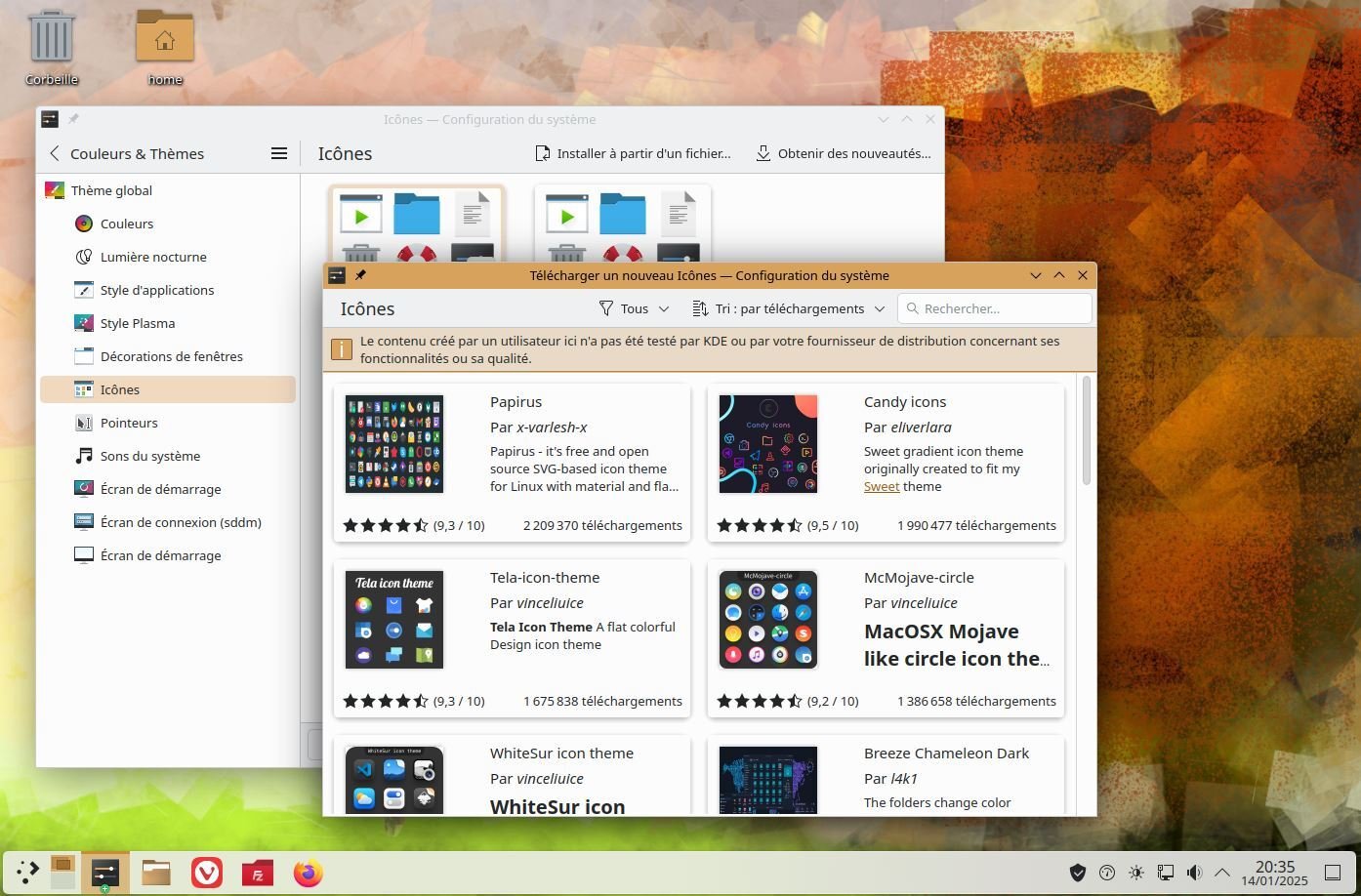Click the Candy icons preview image
This screenshot has height=896, width=1361.
768,444
